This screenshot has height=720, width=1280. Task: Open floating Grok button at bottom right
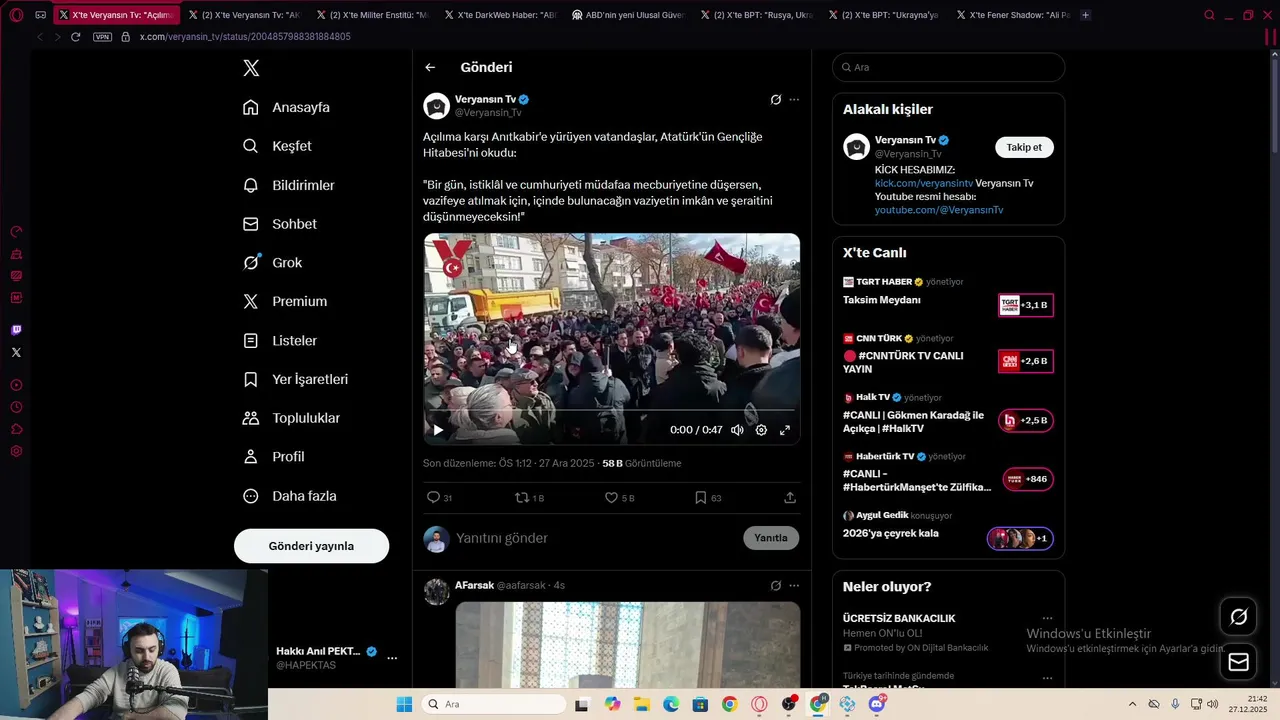click(1238, 617)
